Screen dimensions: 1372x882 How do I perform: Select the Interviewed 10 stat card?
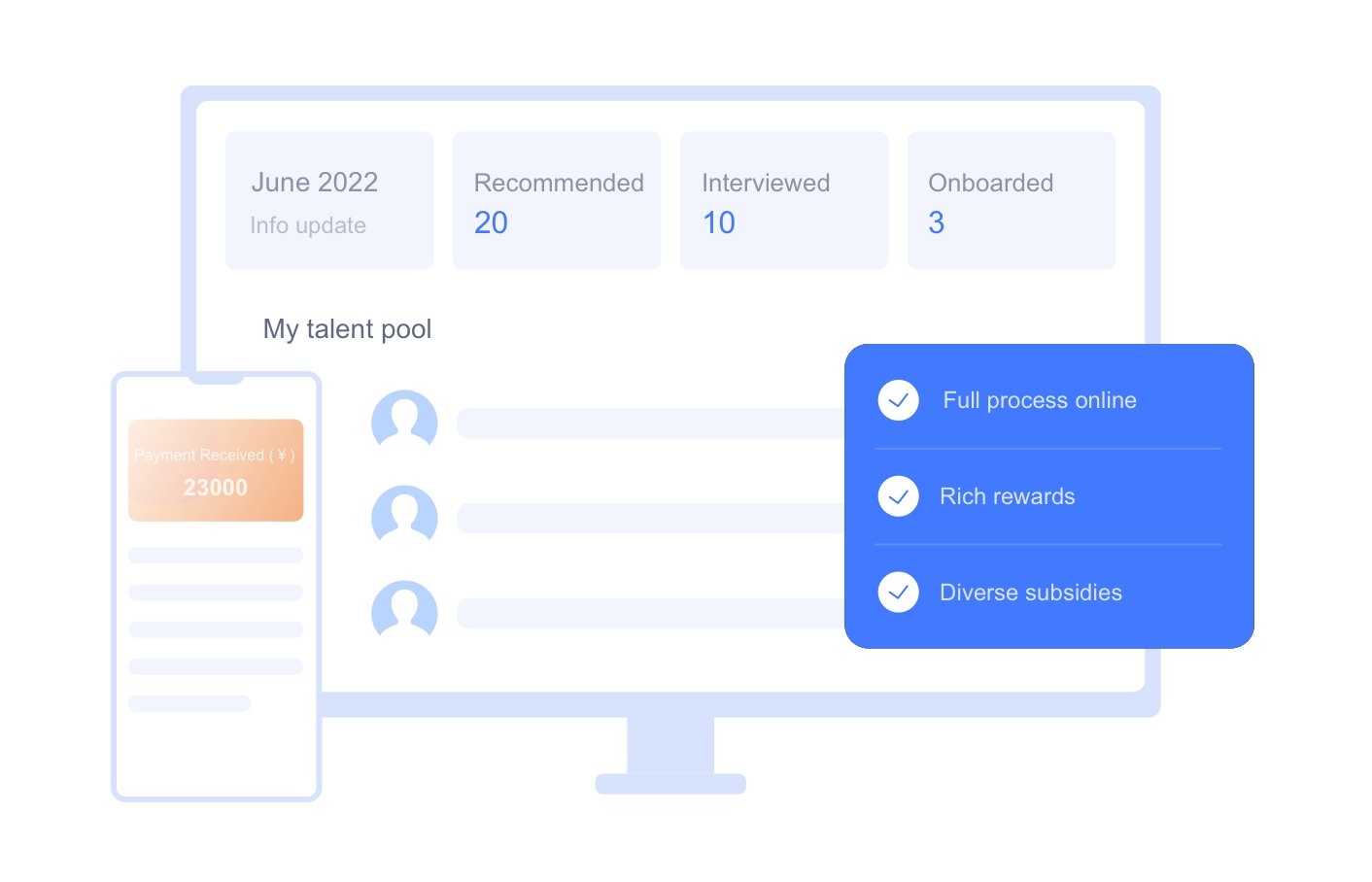tap(784, 201)
